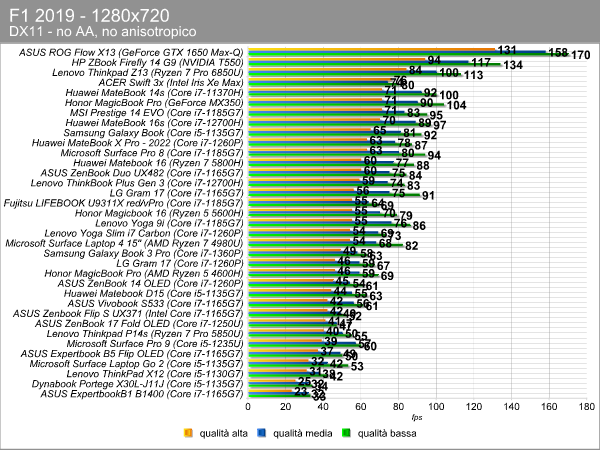Image resolution: width=600 pixels, height=450 pixels.
Task: Select the 'qualità bassa' legend label
Action: point(387,433)
